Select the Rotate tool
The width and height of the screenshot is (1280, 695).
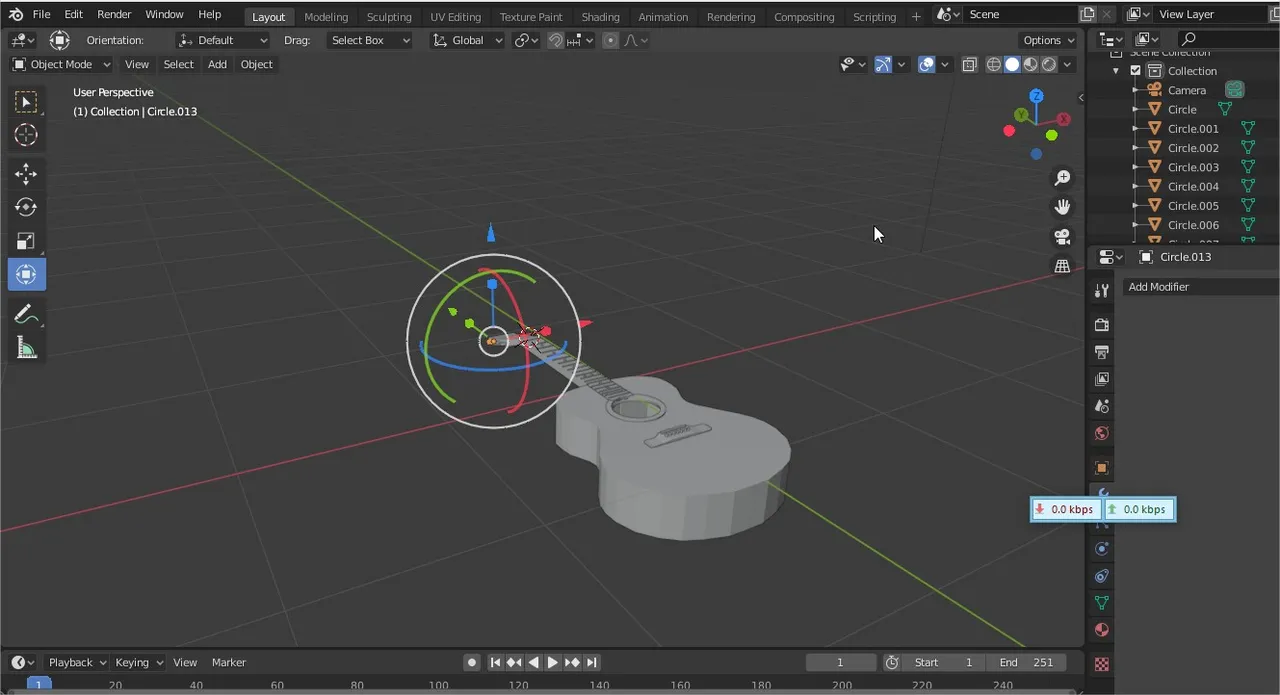click(26, 207)
